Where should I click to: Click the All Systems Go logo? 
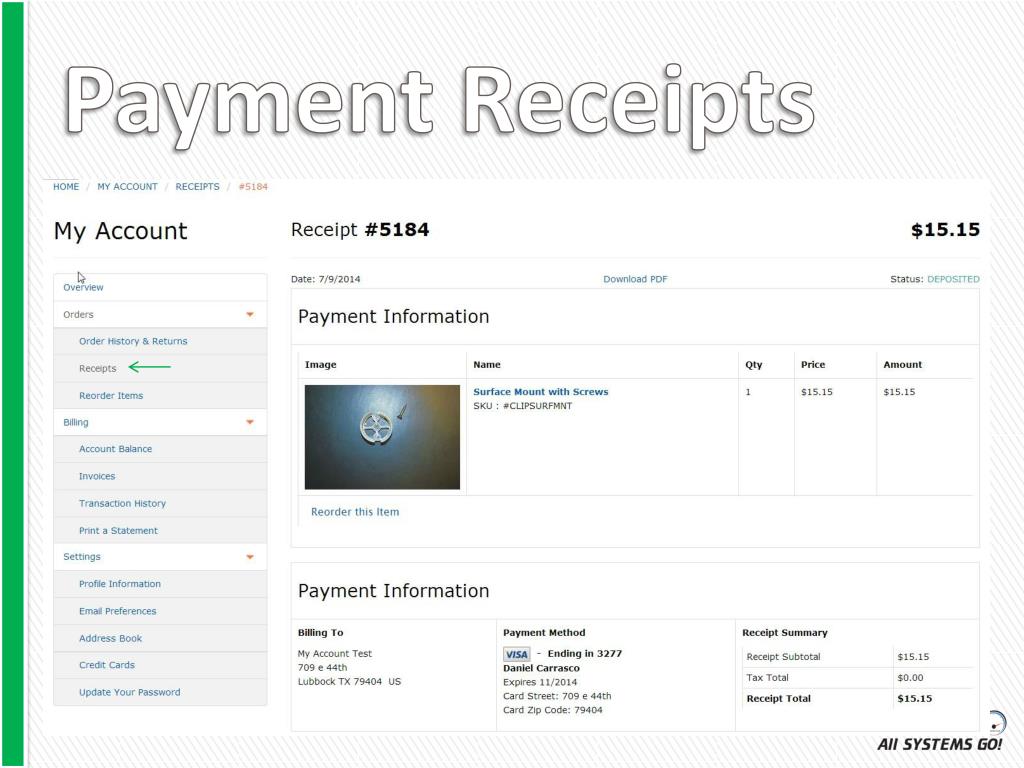[940, 733]
